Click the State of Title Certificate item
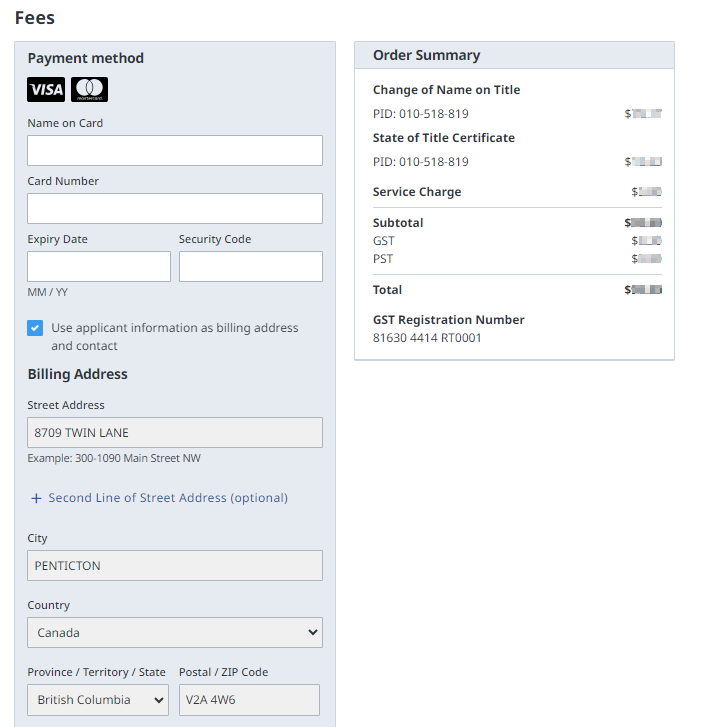Image resolution: width=701 pixels, height=727 pixels. (443, 138)
